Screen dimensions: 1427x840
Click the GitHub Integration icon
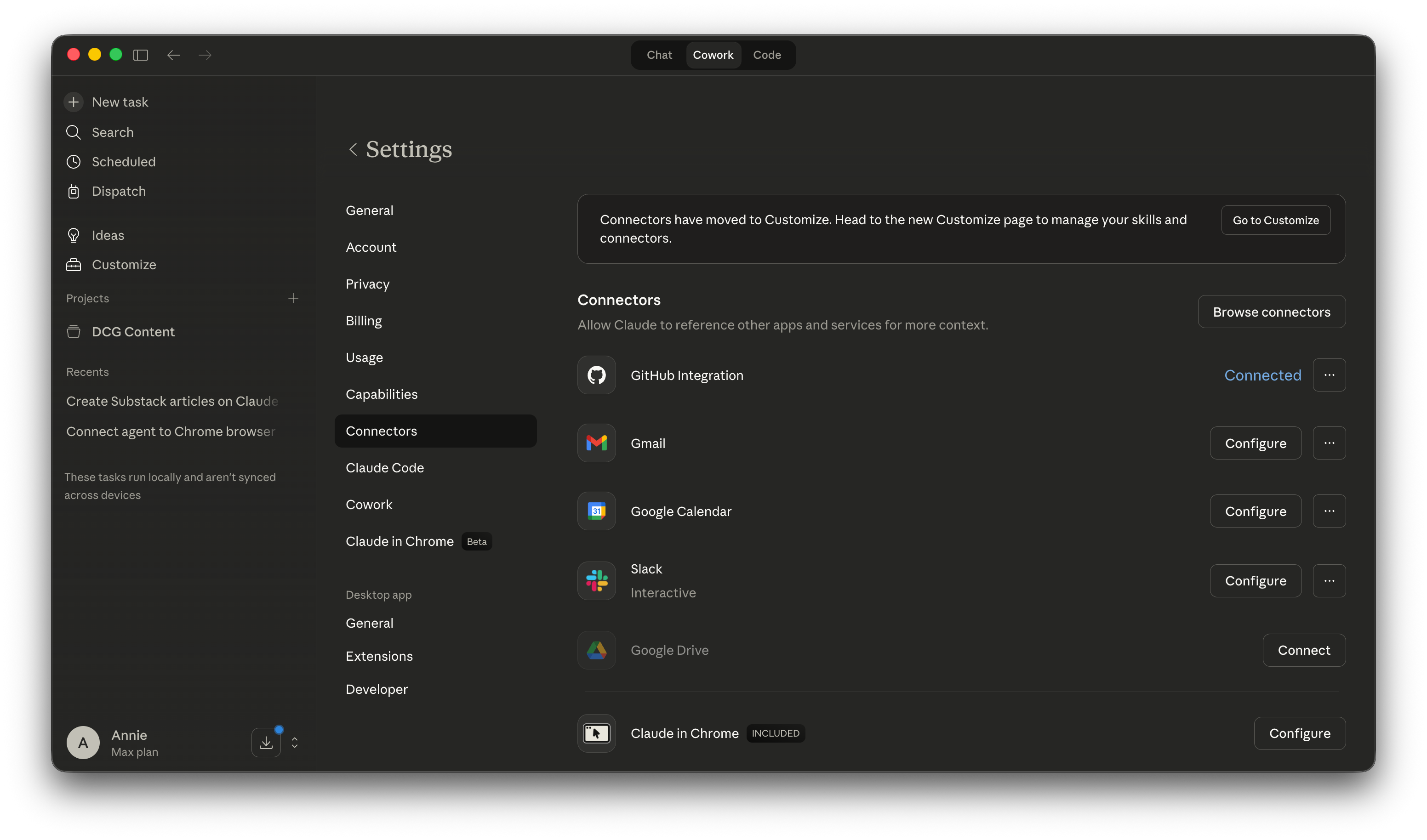tap(596, 375)
